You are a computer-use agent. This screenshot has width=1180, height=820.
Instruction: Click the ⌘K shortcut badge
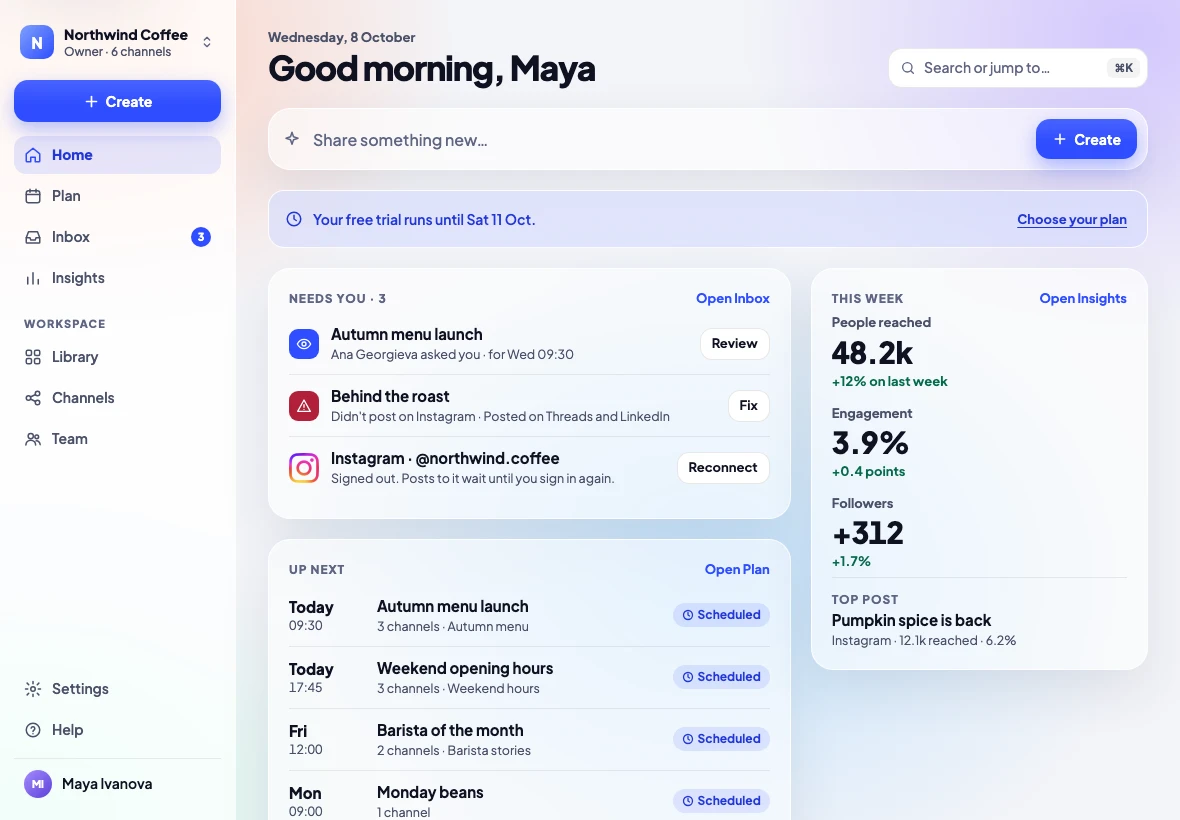pos(1124,68)
